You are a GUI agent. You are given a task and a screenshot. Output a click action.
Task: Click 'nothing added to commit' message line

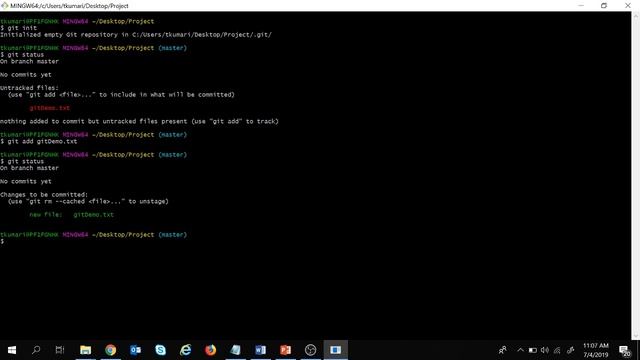coord(139,121)
